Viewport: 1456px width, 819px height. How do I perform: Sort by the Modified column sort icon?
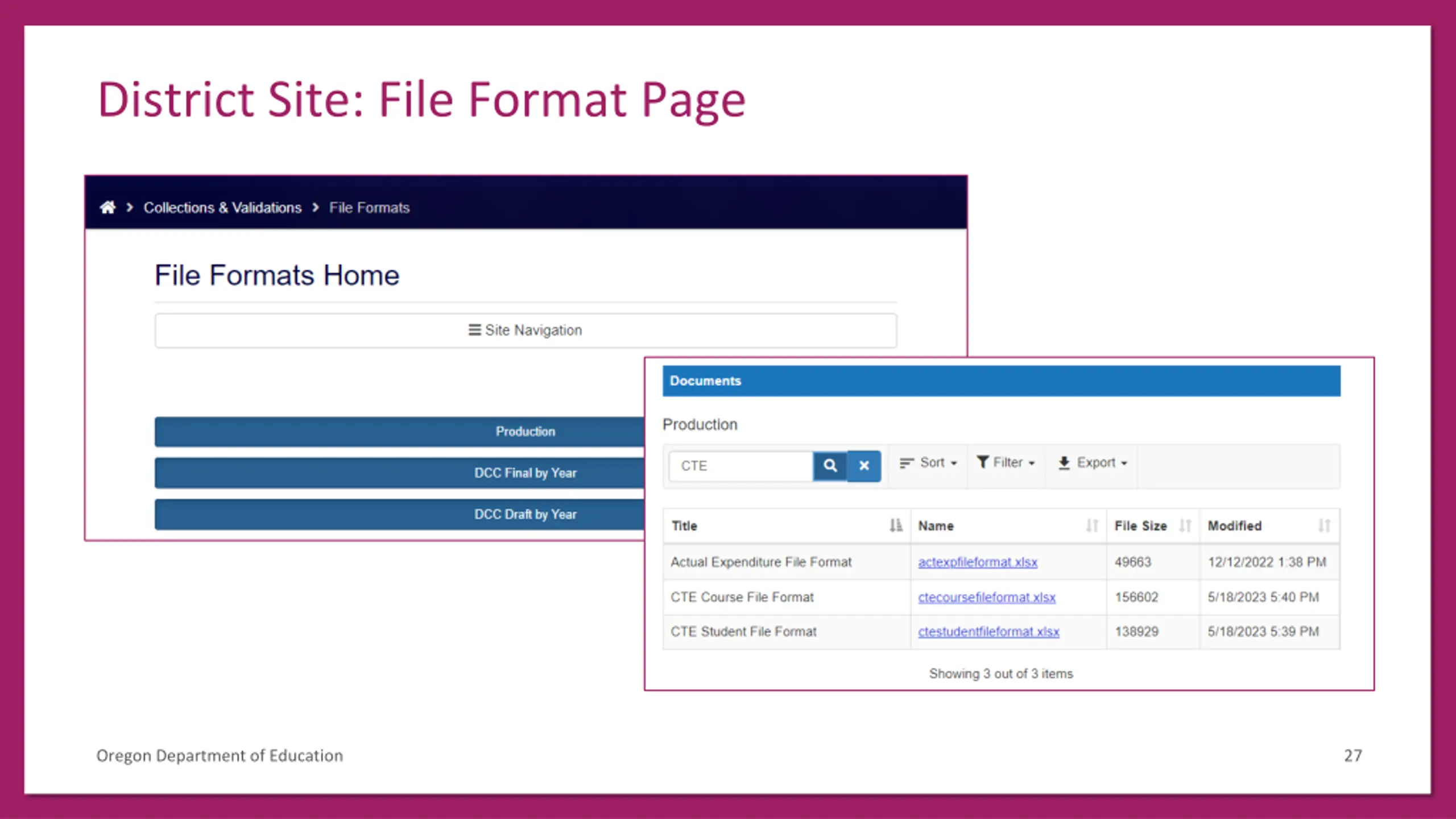click(1325, 526)
